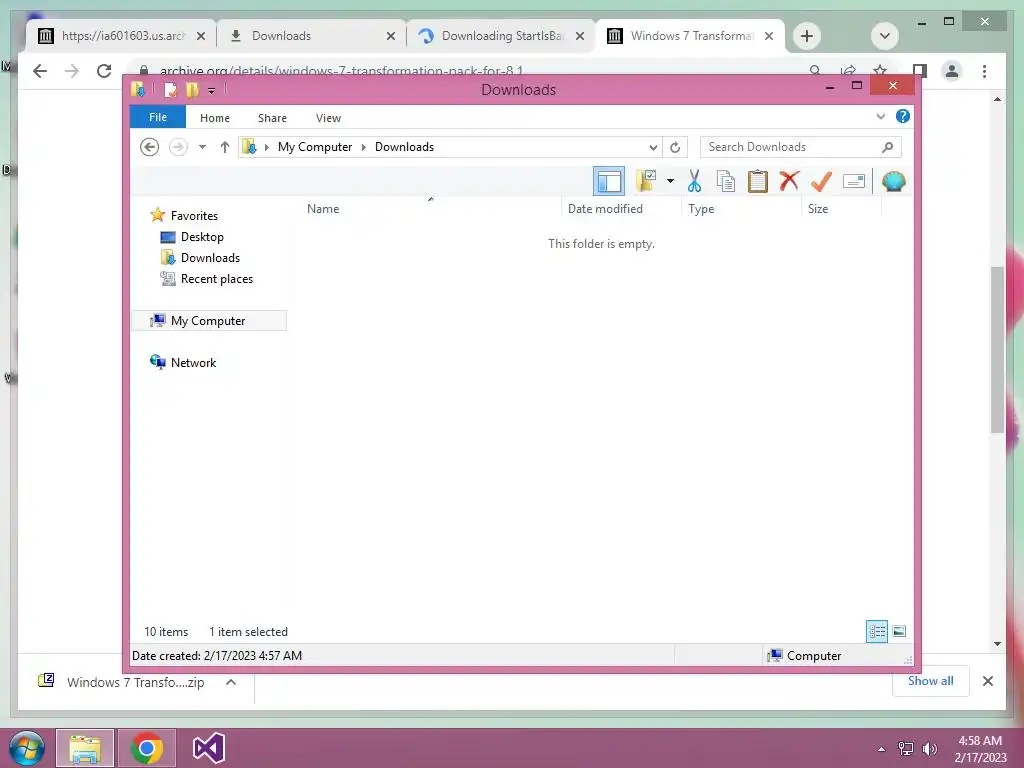Go up one folder level

point(225,147)
